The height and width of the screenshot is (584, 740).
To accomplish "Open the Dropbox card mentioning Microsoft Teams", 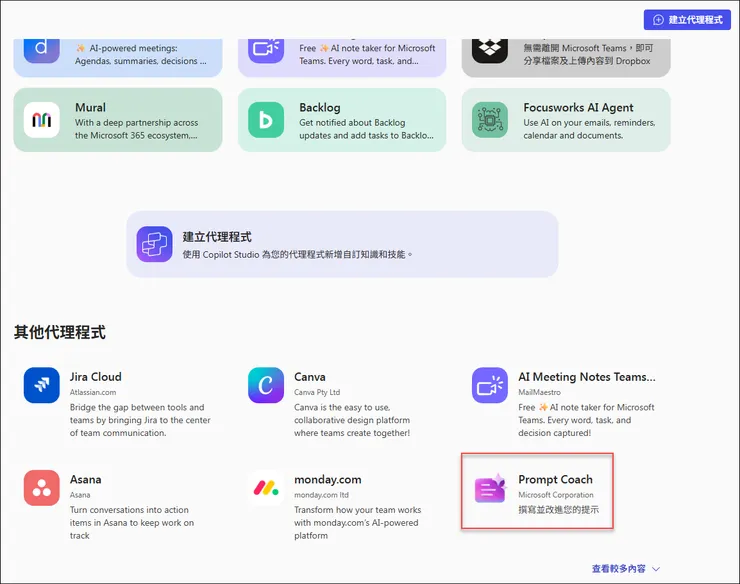I will pos(566,58).
